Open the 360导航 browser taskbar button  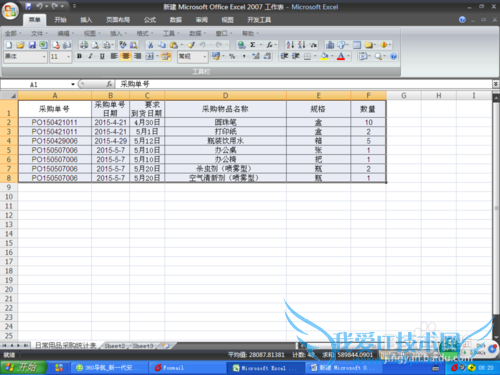(109, 368)
